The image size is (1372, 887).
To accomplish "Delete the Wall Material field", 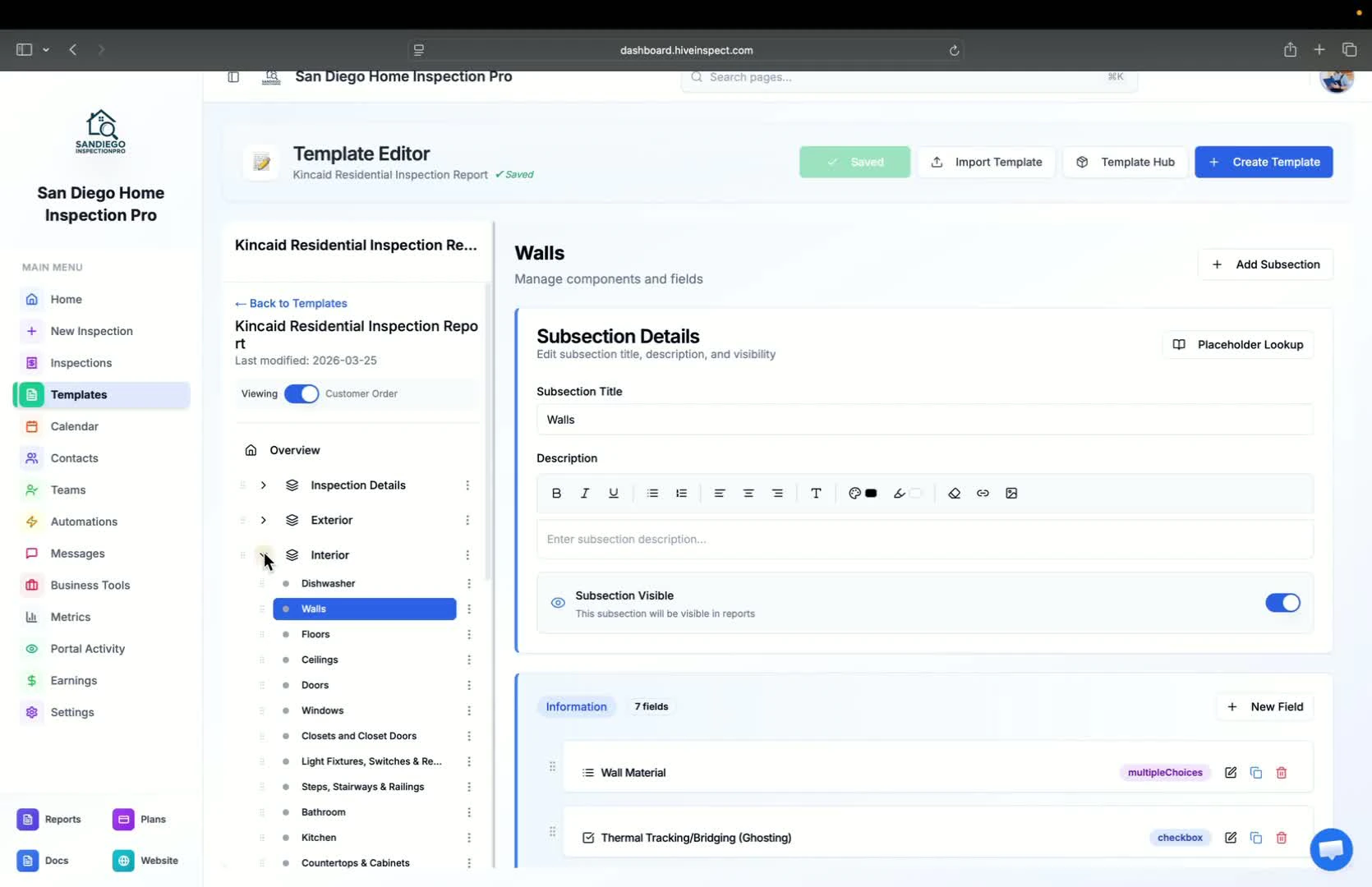I will tap(1282, 773).
